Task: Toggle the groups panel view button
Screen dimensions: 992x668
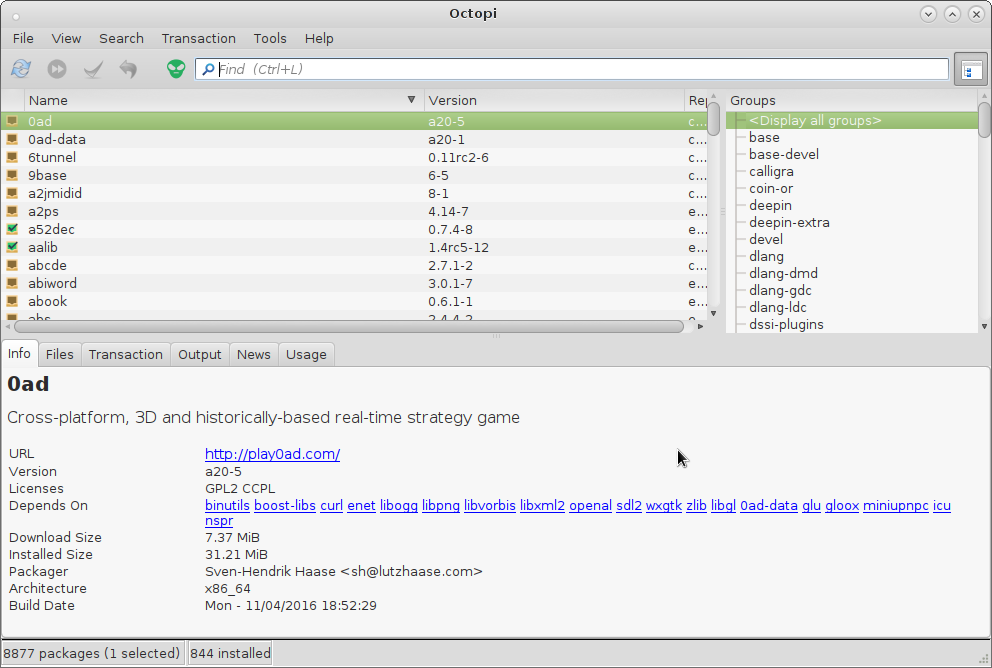Action: click(969, 69)
